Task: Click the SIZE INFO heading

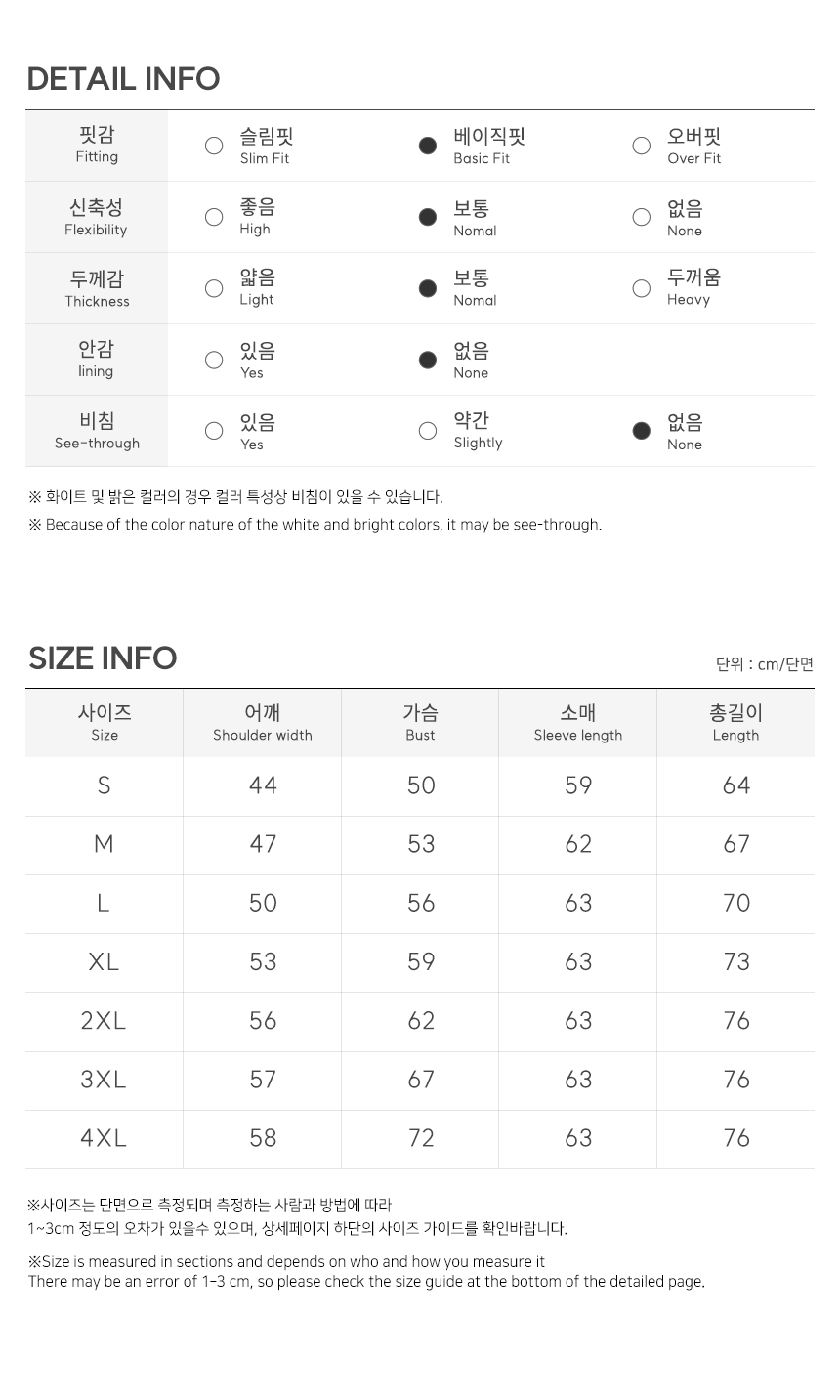Action: pyautogui.click(x=103, y=658)
